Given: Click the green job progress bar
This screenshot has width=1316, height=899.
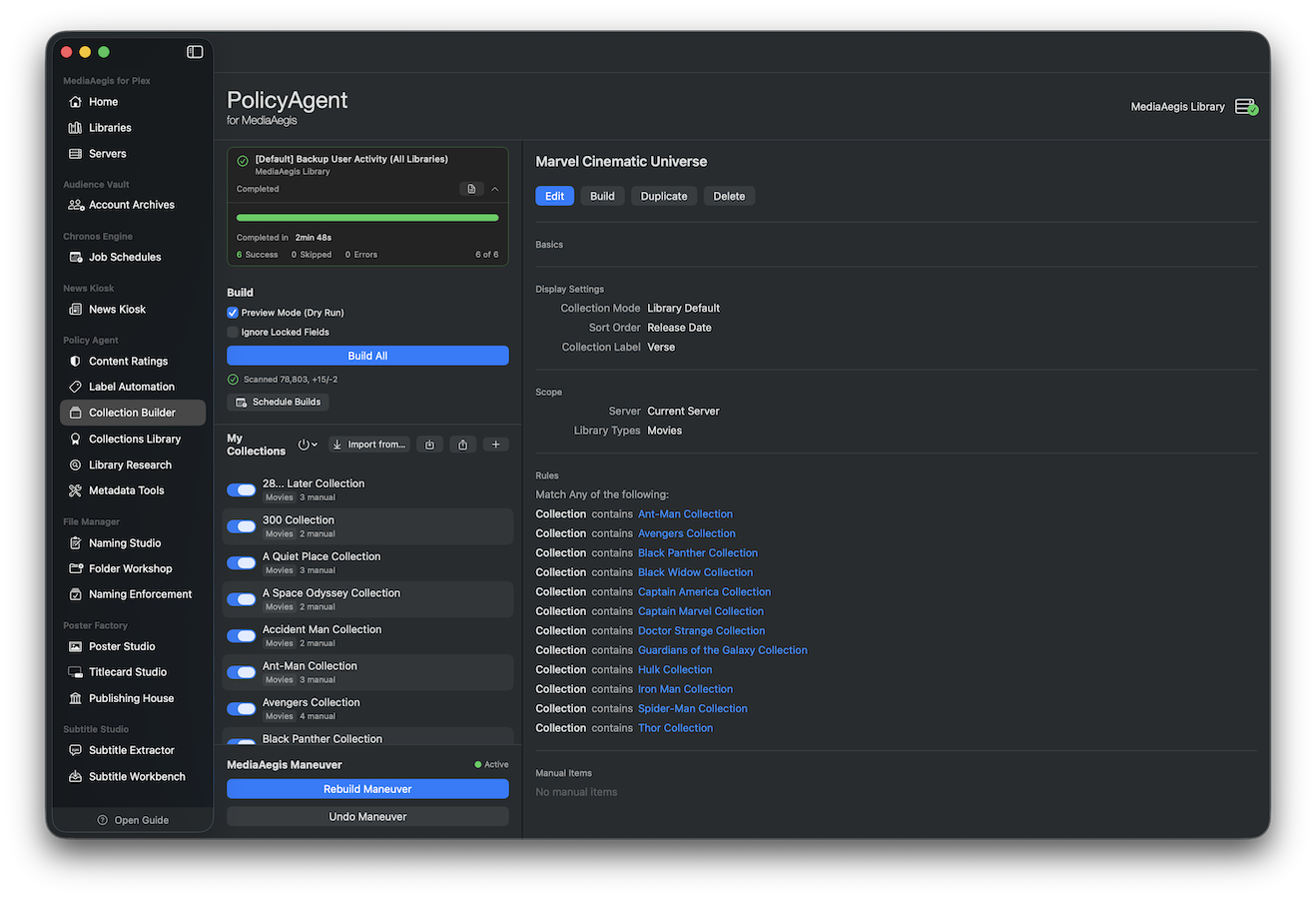Looking at the screenshot, I should [367, 217].
